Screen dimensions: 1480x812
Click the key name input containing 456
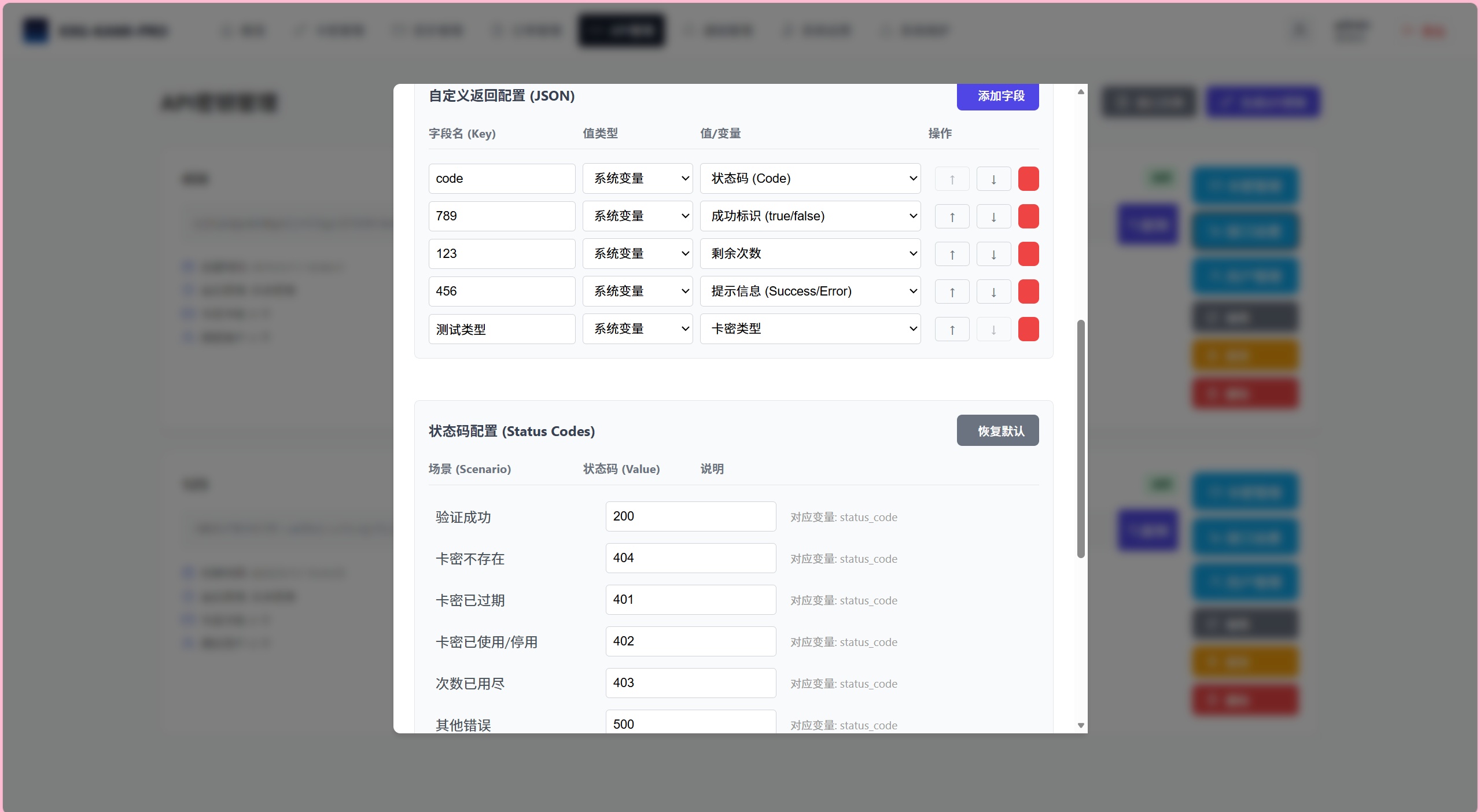tap(501, 291)
